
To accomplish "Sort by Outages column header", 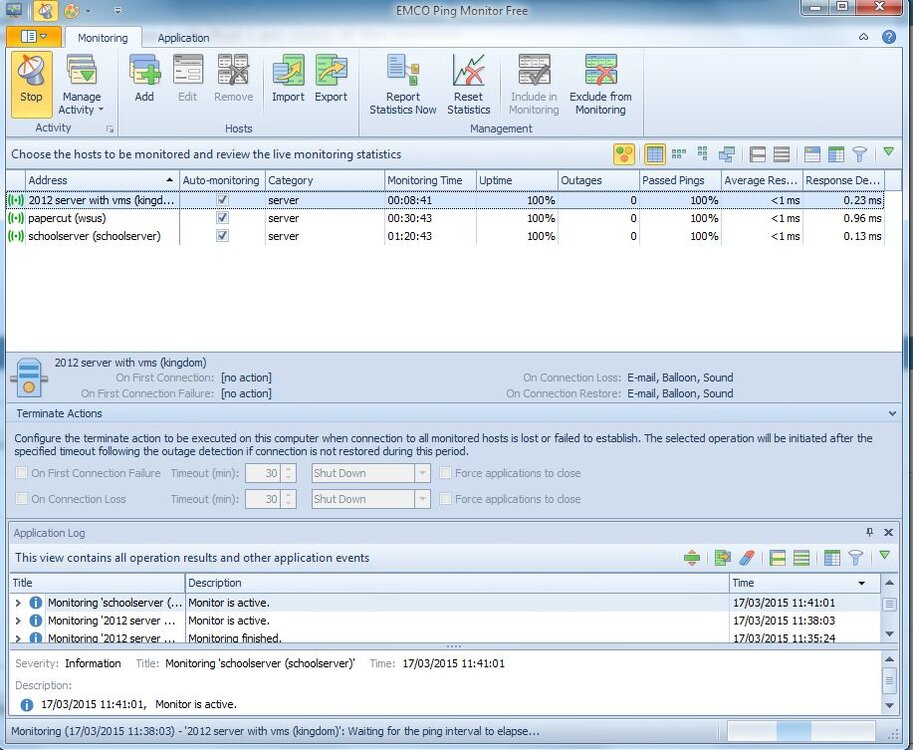I will [599, 181].
